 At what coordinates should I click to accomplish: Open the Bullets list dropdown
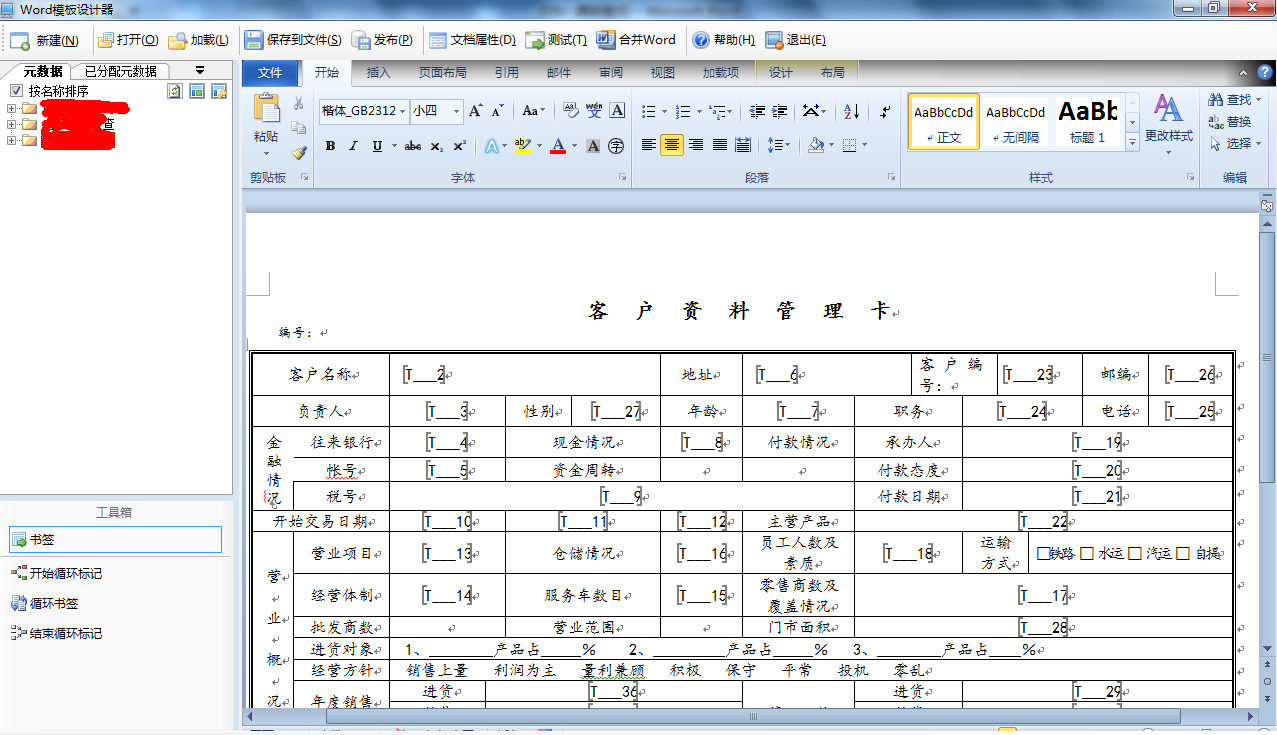pyautogui.click(x=663, y=111)
